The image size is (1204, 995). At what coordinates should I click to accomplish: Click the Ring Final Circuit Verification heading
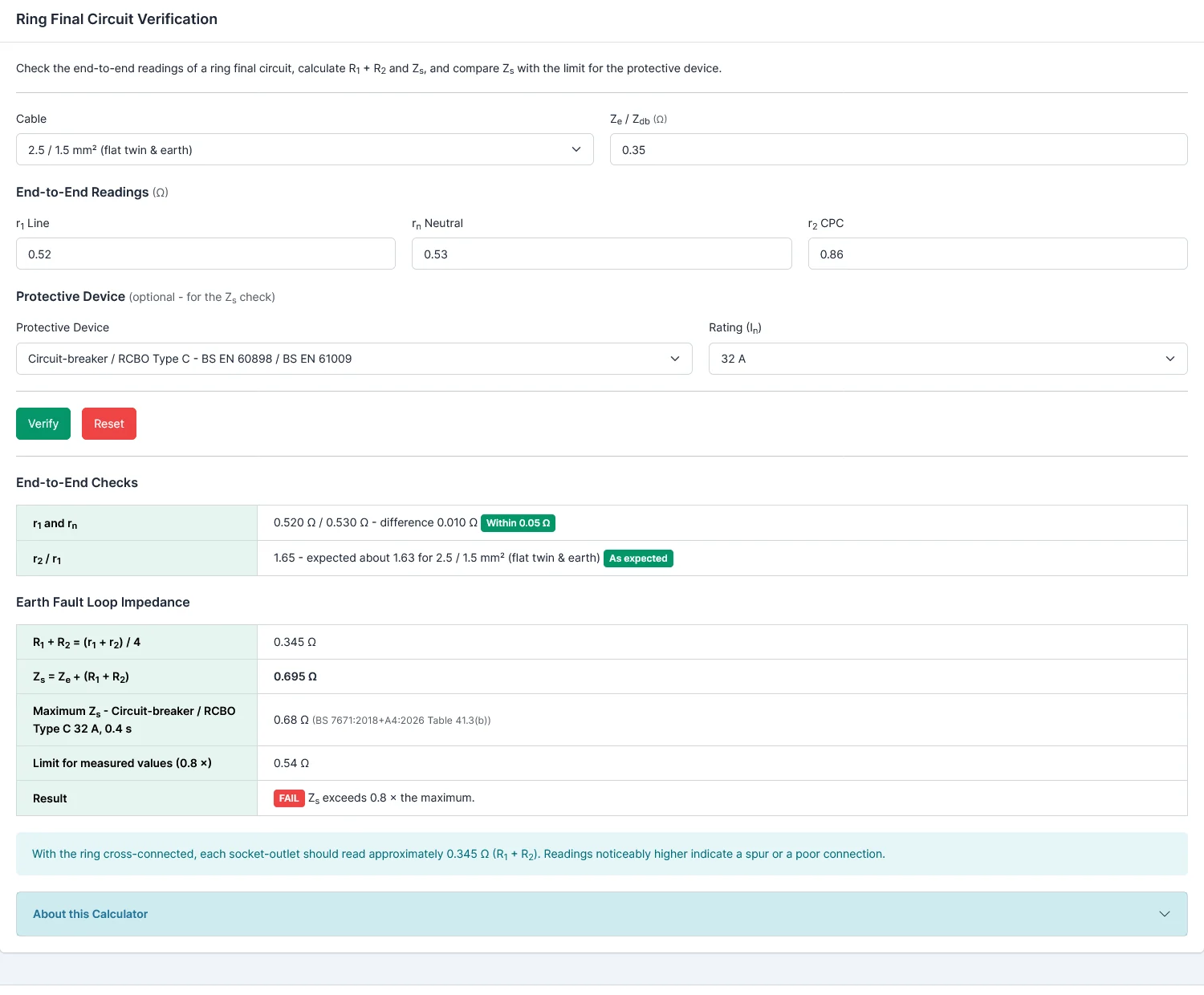[x=116, y=19]
